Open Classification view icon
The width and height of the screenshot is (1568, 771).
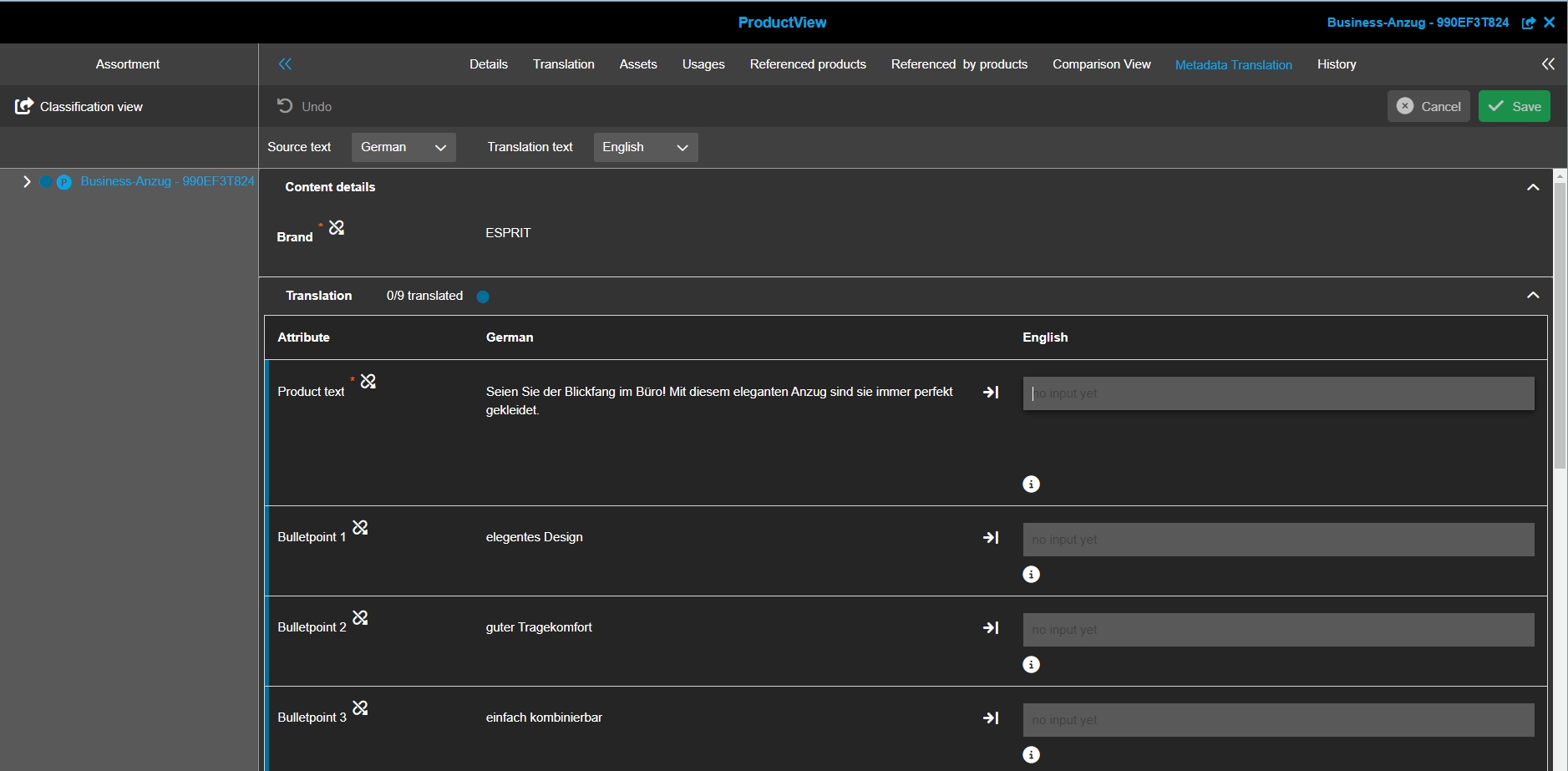point(24,106)
